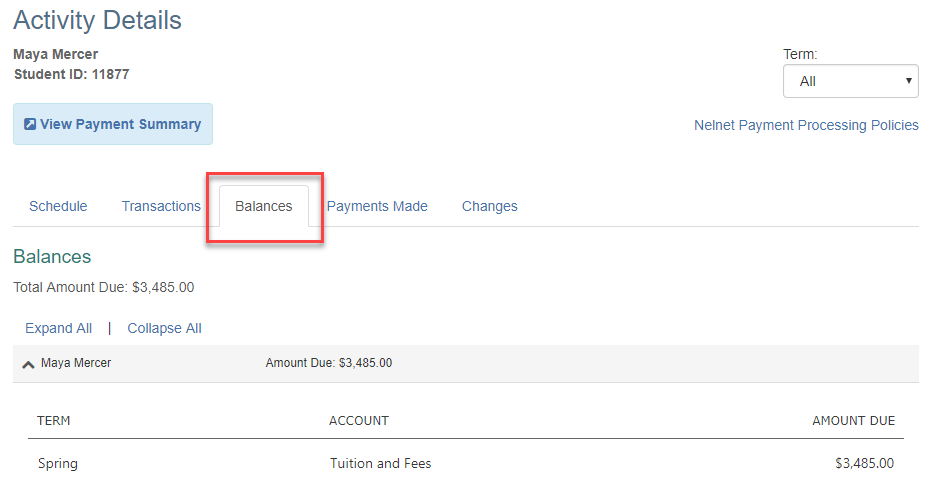The width and height of the screenshot is (934, 497).
Task: Click the Total Amount Due text
Action: 104,287
